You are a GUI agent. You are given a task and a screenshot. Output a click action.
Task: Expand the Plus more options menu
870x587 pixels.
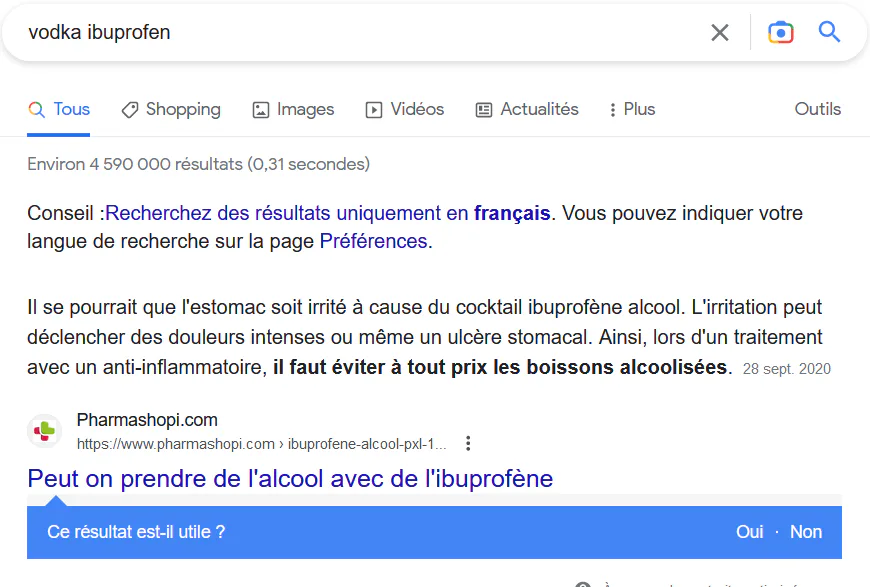(x=632, y=109)
